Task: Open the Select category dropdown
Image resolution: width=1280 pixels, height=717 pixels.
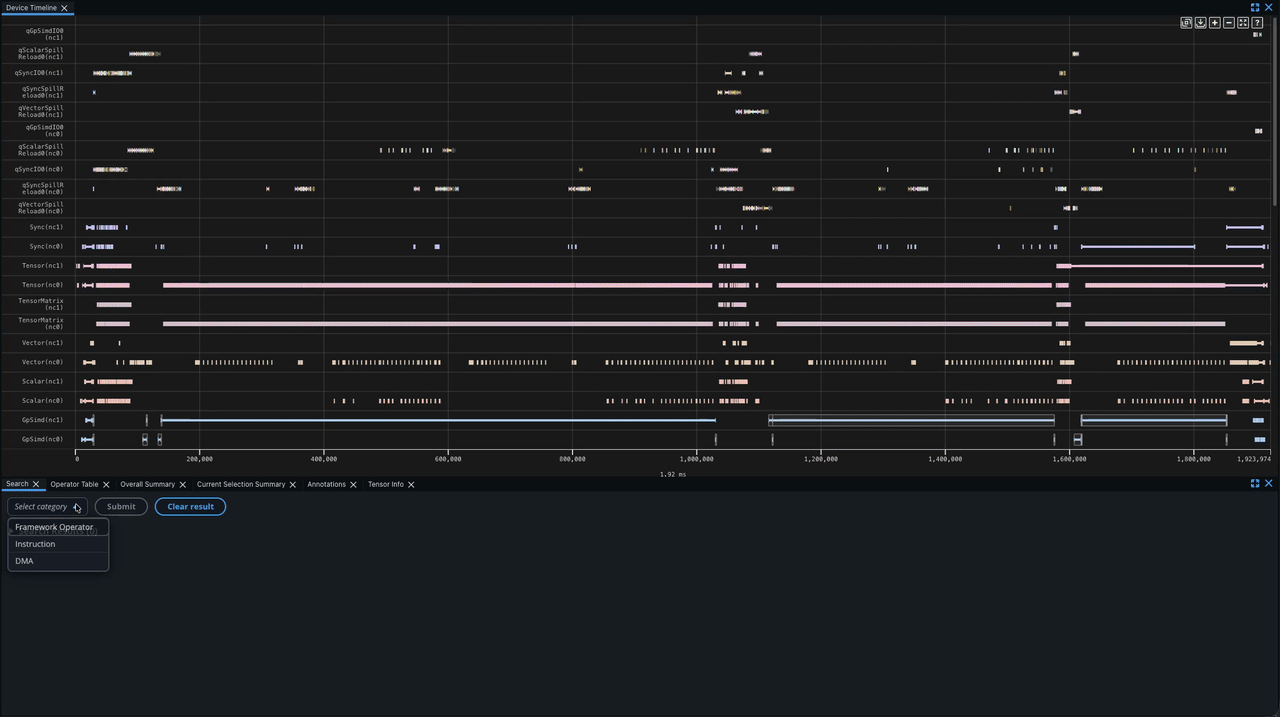Action: click(47, 506)
